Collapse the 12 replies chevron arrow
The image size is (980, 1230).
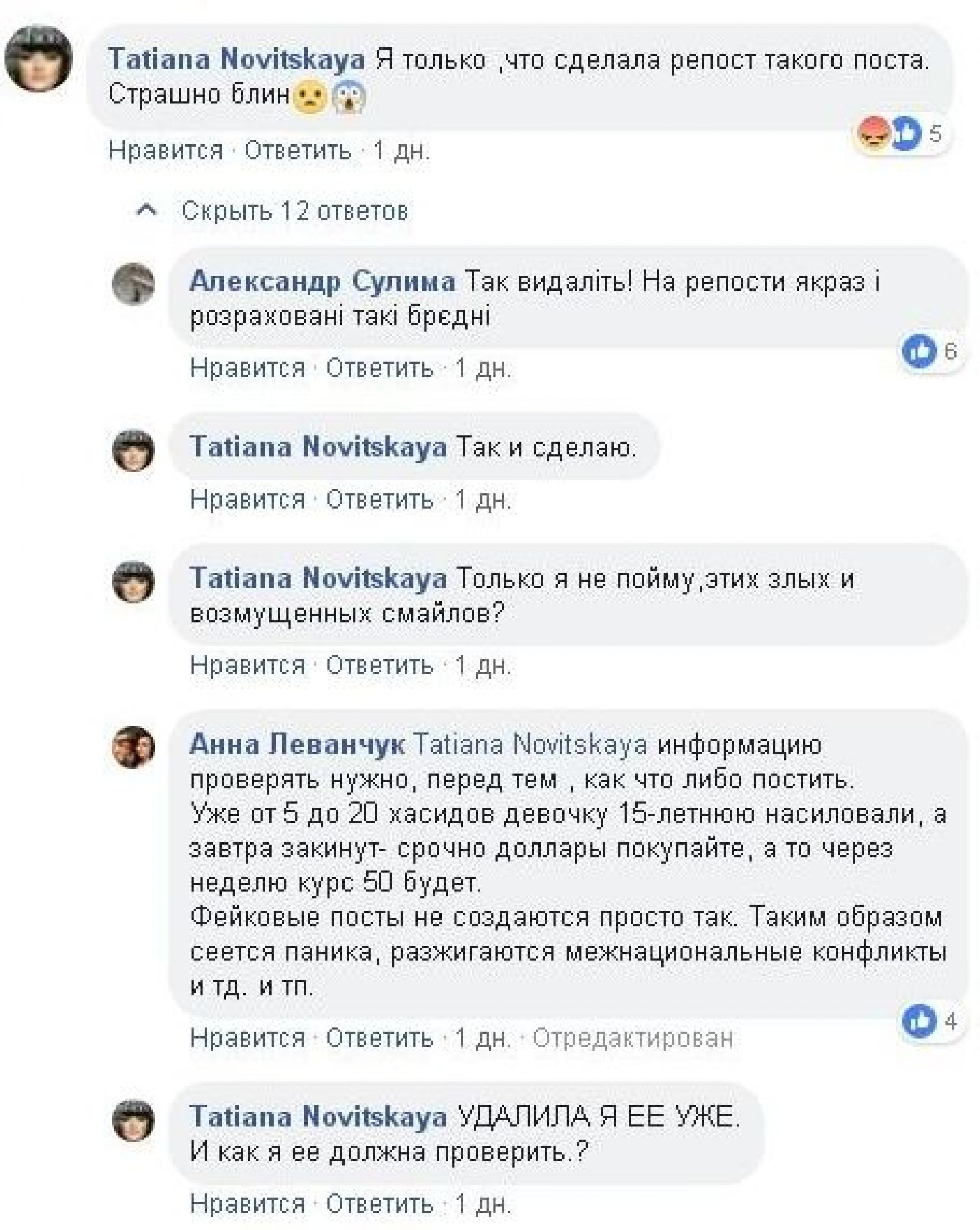(147, 210)
